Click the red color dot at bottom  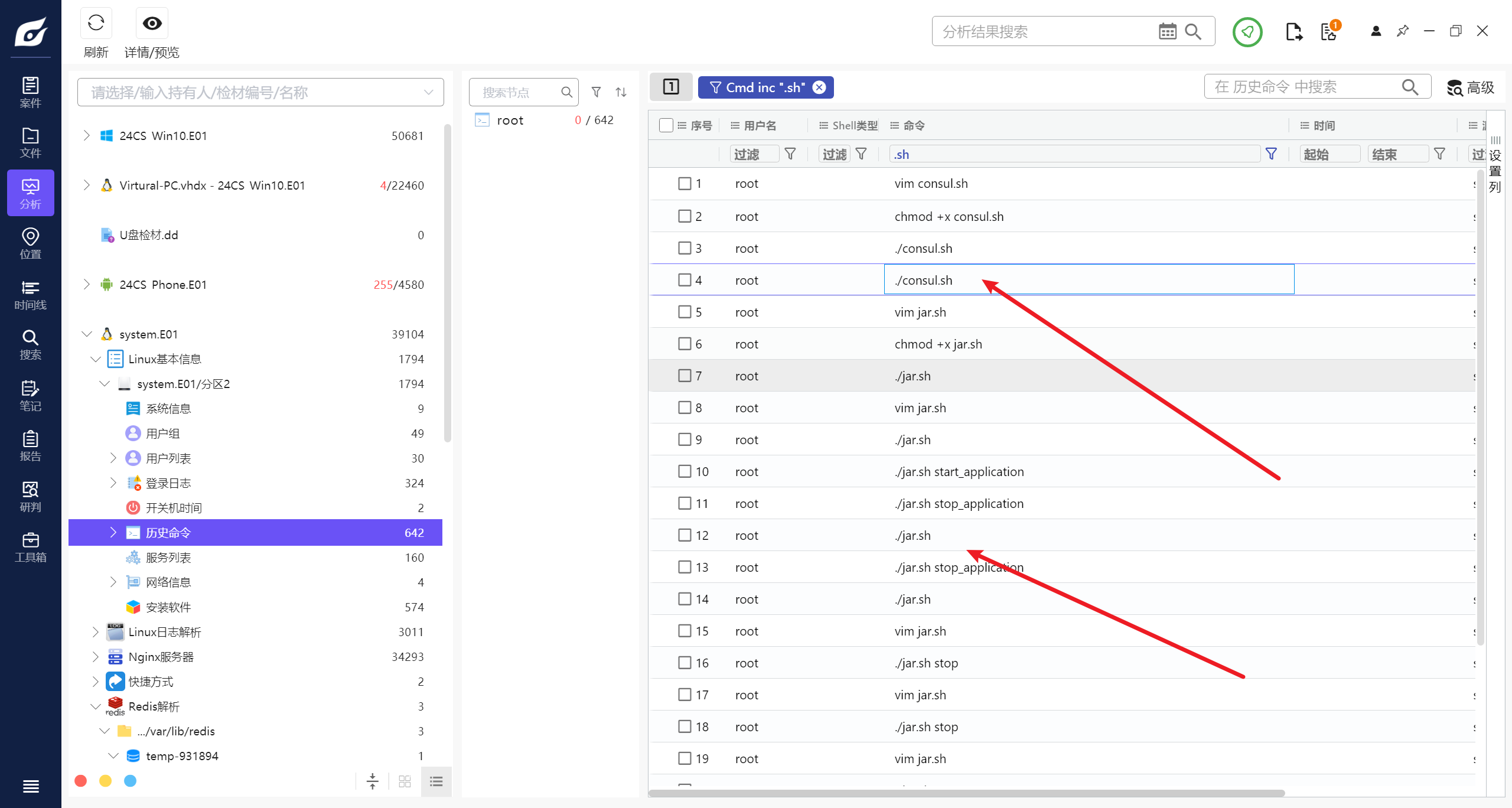tap(81, 781)
